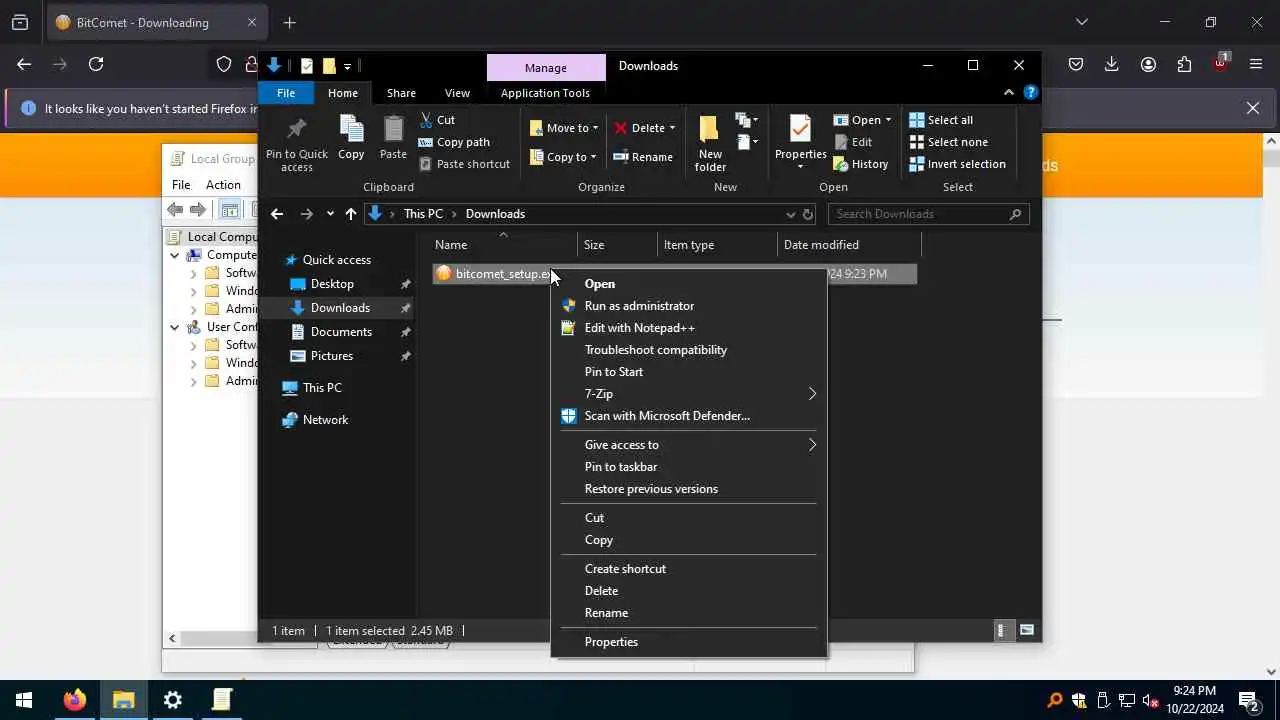This screenshot has width=1280, height=720.
Task: Click Copy path in ribbon
Action: pos(454,142)
